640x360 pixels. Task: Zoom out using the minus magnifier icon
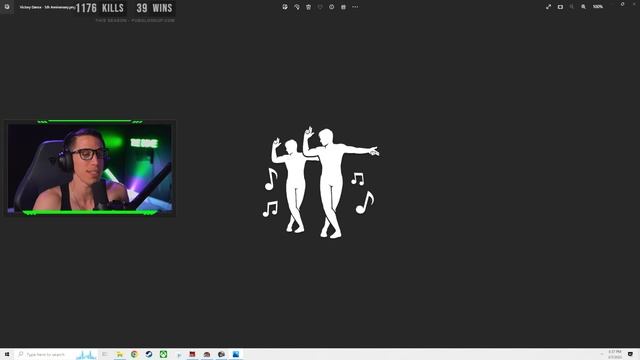pos(572,7)
